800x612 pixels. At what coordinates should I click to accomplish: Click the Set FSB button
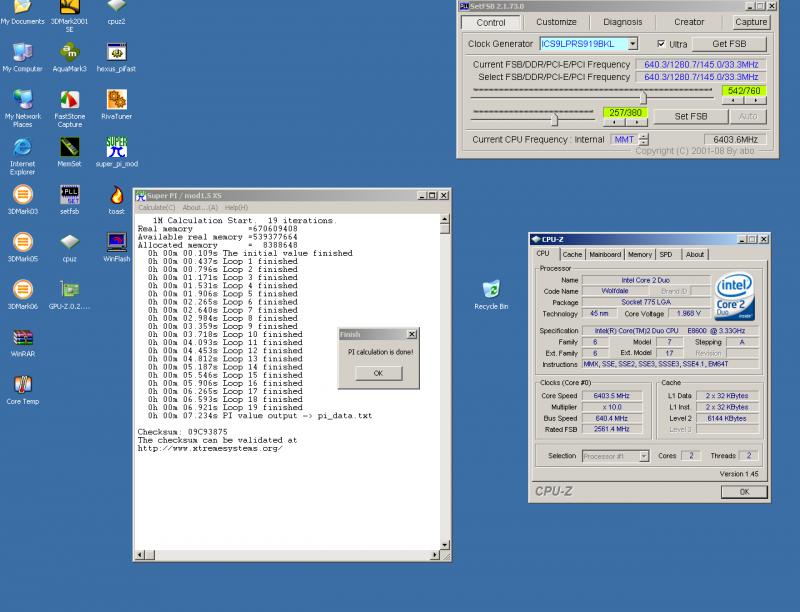point(691,116)
